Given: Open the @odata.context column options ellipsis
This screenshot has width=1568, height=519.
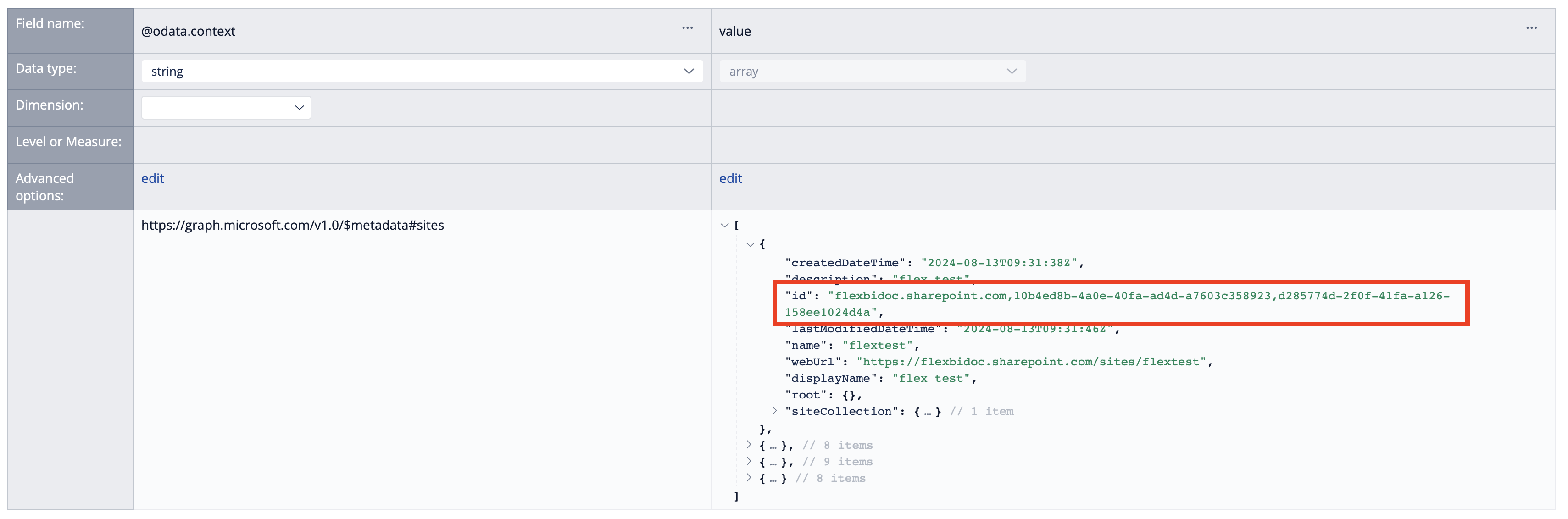Looking at the screenshot, I should click(x=687, y=28).
